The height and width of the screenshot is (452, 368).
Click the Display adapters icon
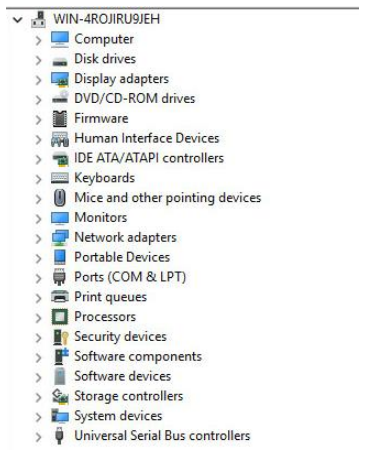60,79
